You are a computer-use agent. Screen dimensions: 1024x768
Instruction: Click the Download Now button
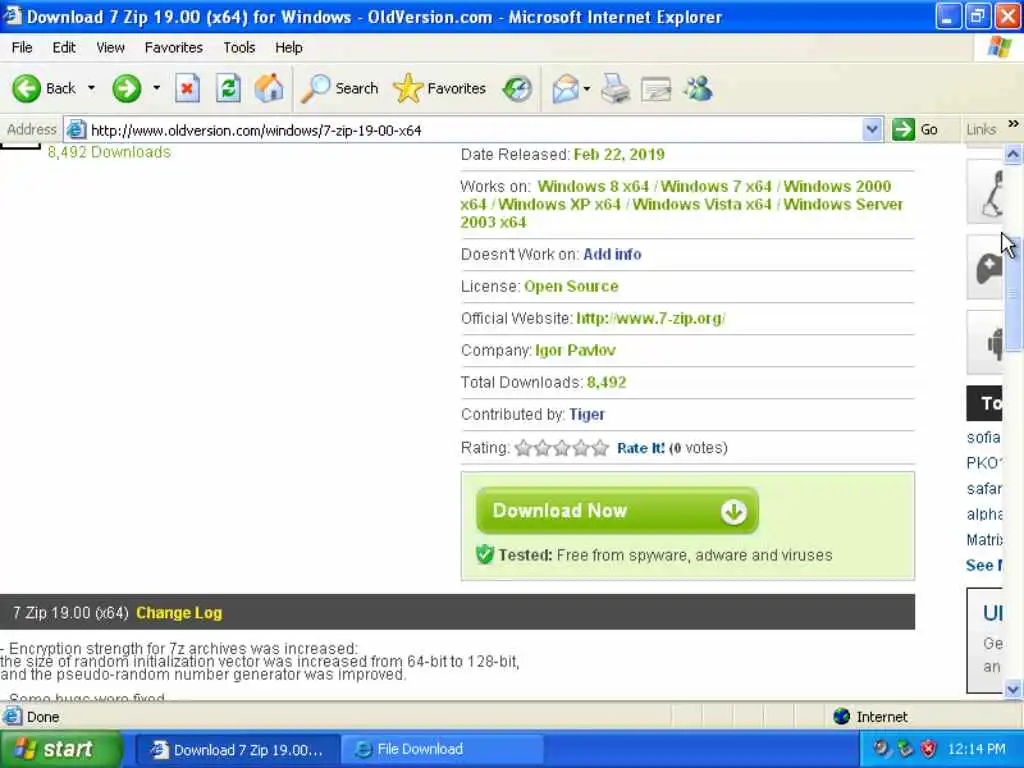(617, 511)
